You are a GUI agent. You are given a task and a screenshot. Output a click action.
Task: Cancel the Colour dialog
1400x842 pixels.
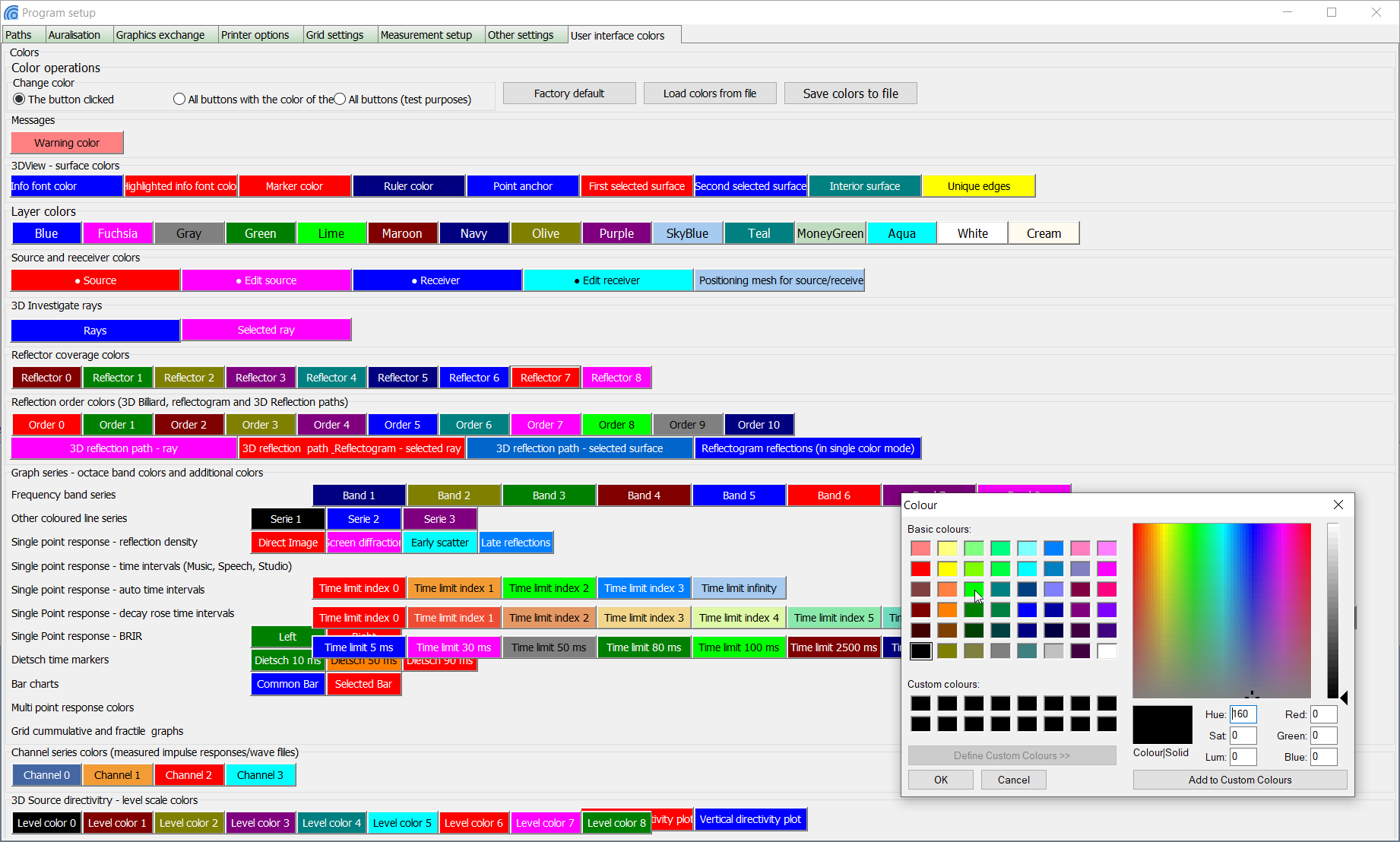click(x=1013, y=780)
